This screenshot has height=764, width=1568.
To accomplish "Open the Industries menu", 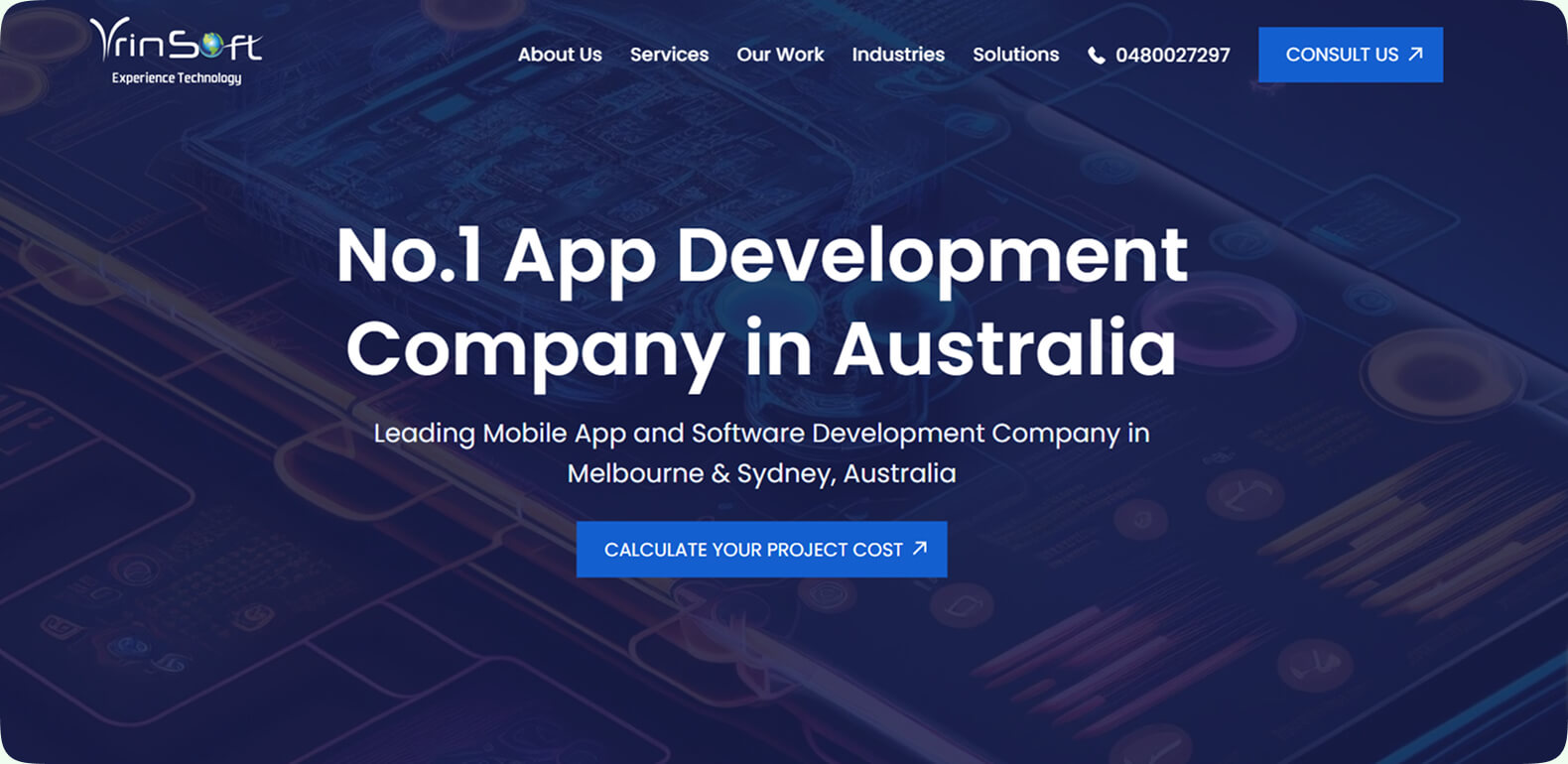I will pyautogui.click(x=898, y=55).
